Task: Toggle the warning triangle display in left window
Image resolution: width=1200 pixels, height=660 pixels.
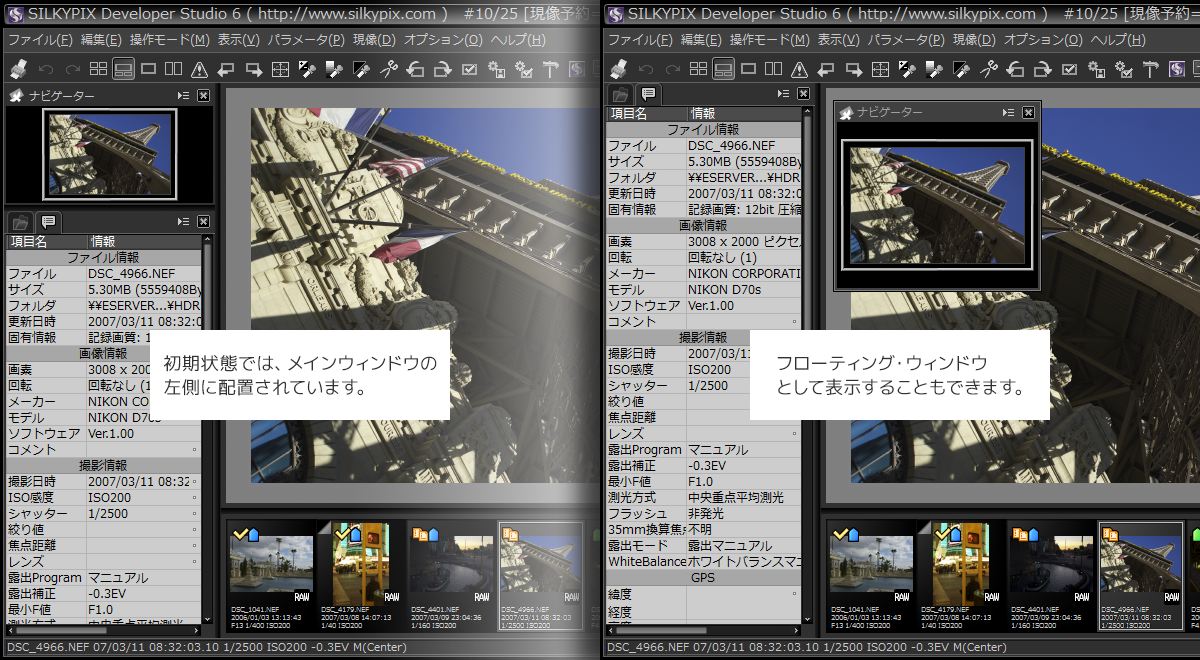Action: coord(199,69)
